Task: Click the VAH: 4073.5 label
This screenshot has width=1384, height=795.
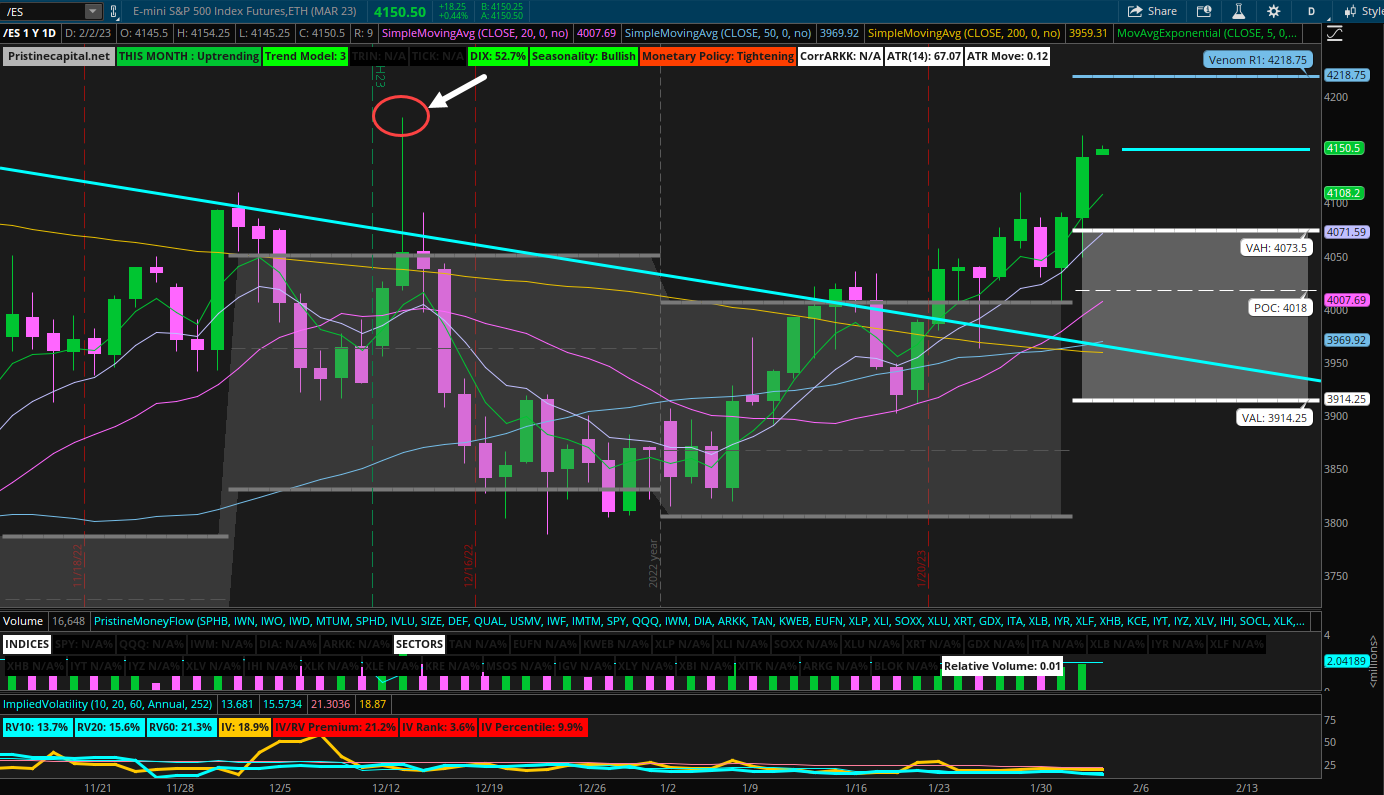Action: click(1275, 247)
